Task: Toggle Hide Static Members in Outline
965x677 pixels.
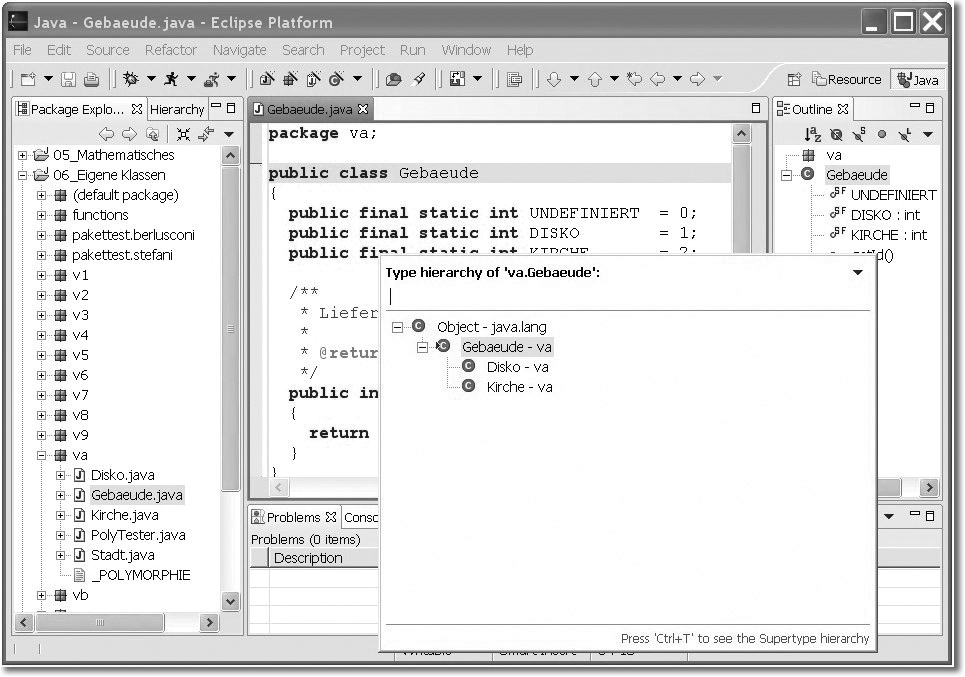Action: coord(858,134)
